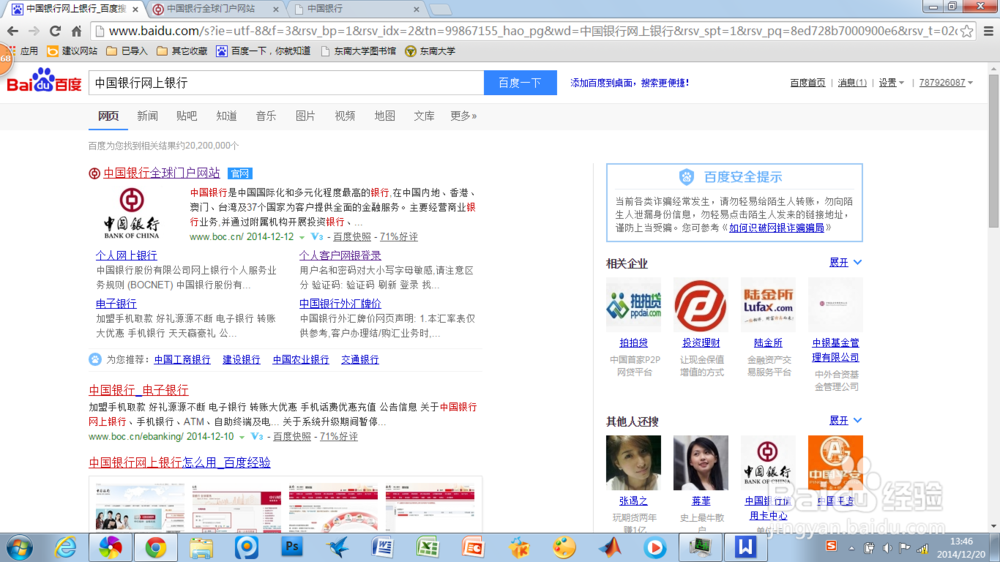This screenshot has height=562, width=1000.
Task: Open the paint palette taskbar app
Action: 564,548
